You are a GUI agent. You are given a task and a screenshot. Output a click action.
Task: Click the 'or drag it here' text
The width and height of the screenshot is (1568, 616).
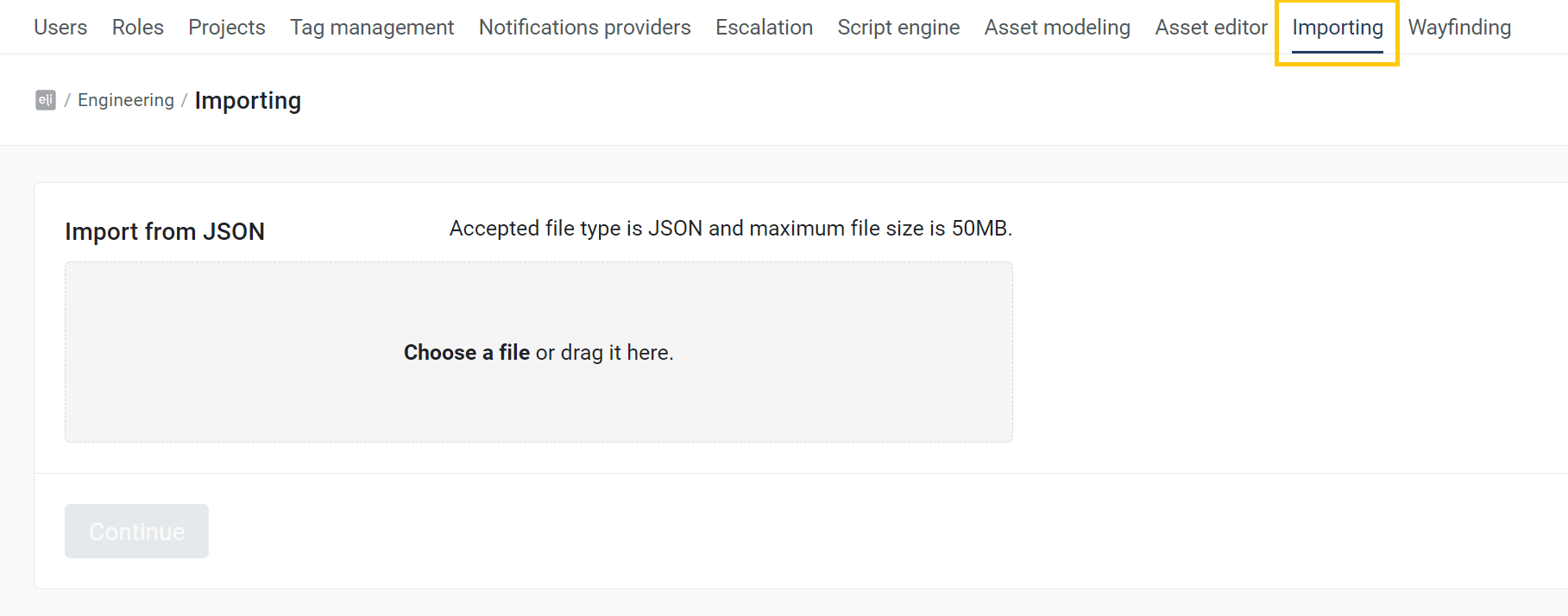tap(604, 353)
